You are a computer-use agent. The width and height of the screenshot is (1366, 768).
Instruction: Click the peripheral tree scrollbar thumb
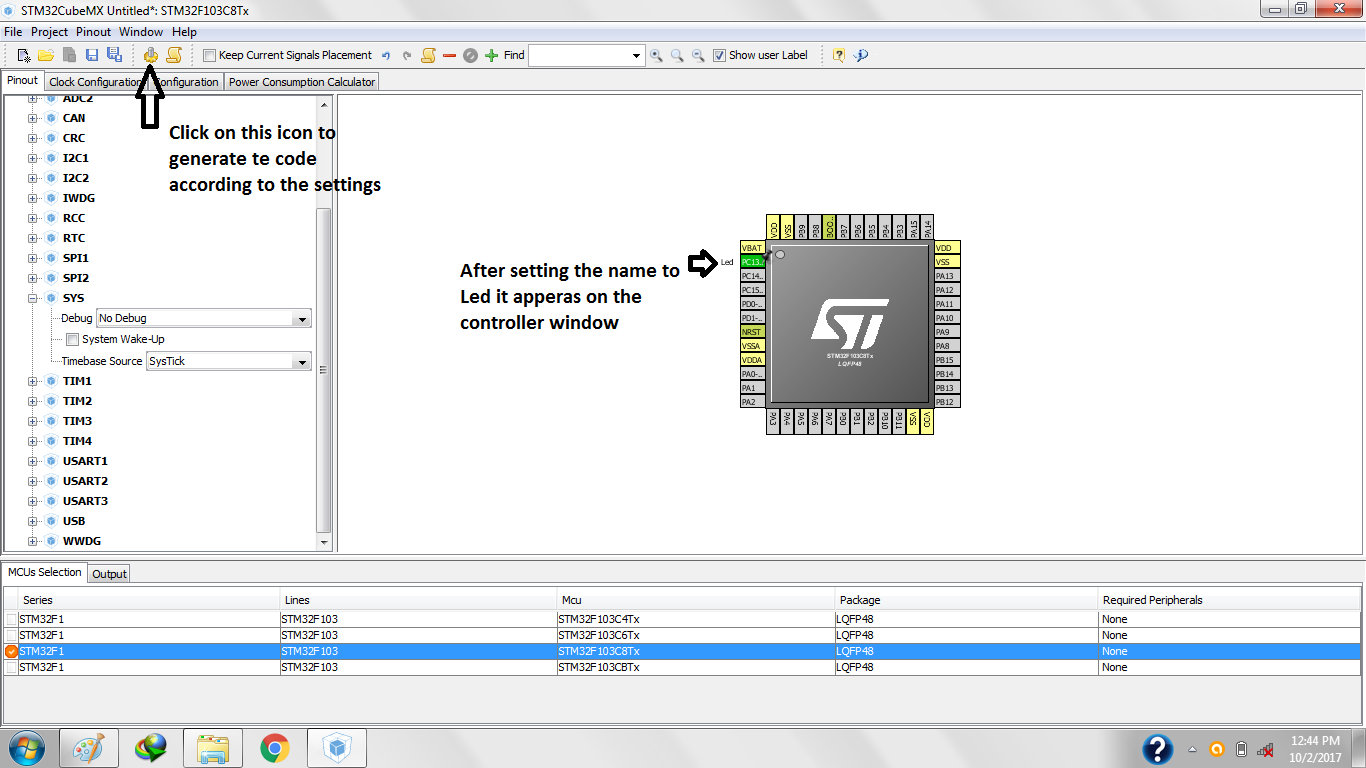coord(322,370)
